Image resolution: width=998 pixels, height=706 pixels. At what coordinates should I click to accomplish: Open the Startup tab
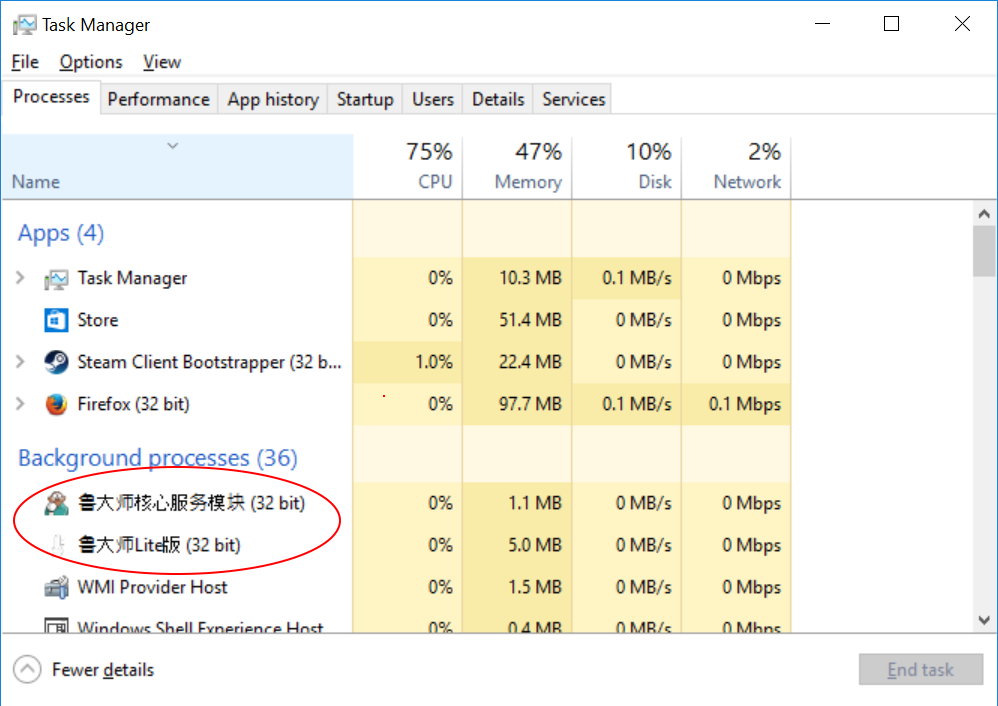click(365, 99)
